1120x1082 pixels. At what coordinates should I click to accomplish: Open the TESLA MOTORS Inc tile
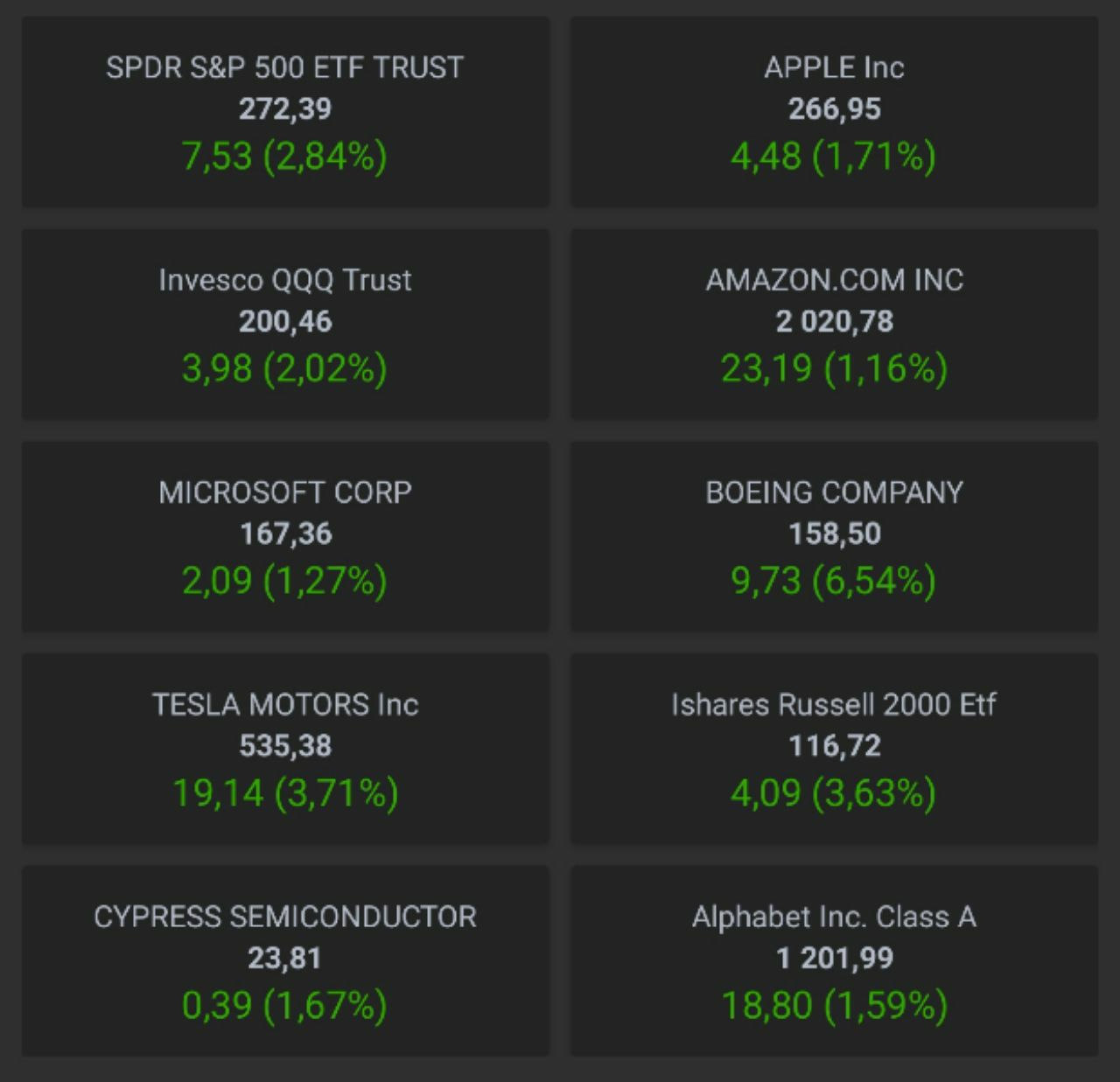coord(285,749)
